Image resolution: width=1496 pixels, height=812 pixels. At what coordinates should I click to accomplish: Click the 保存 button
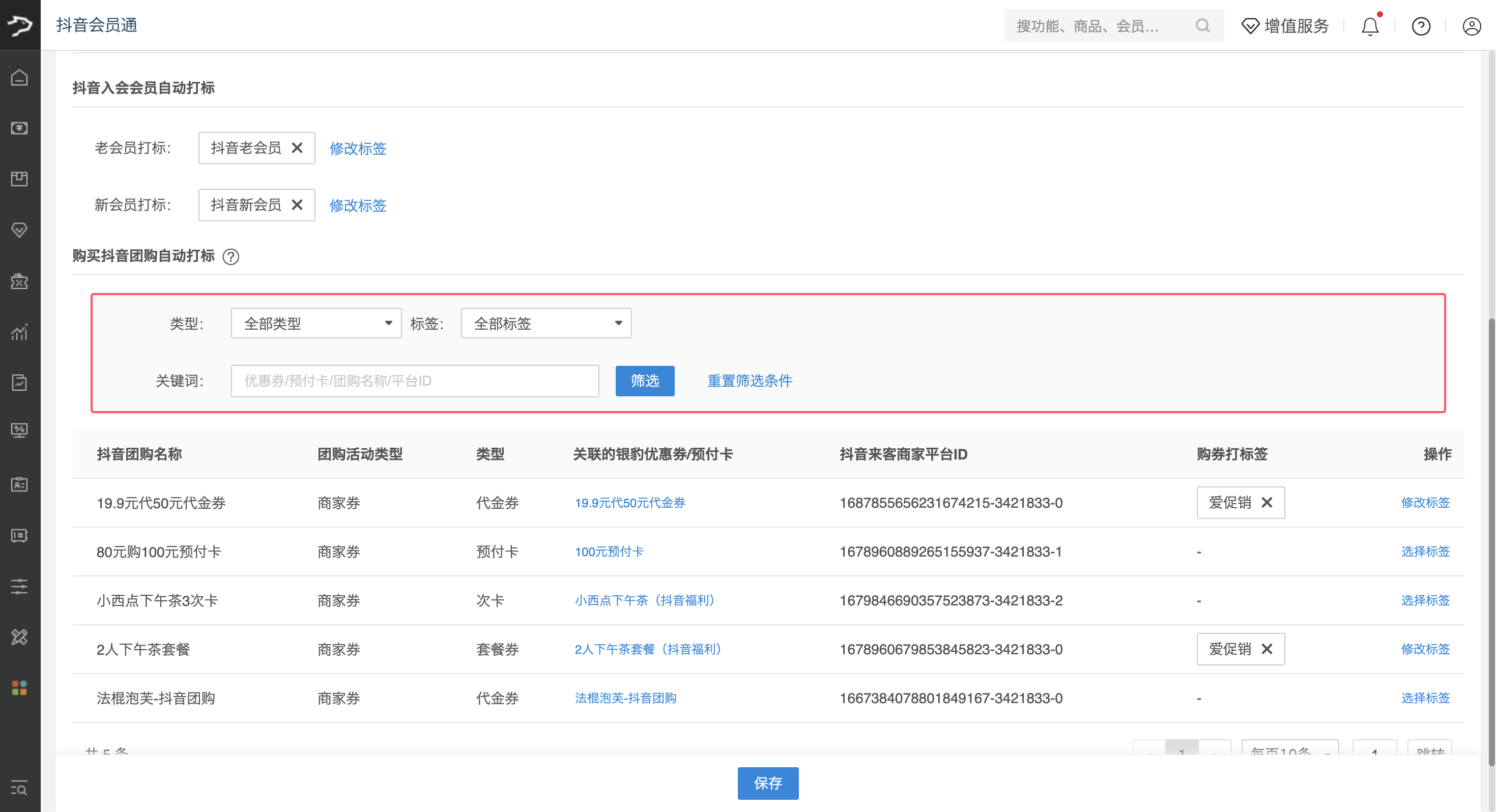(768, 783)
